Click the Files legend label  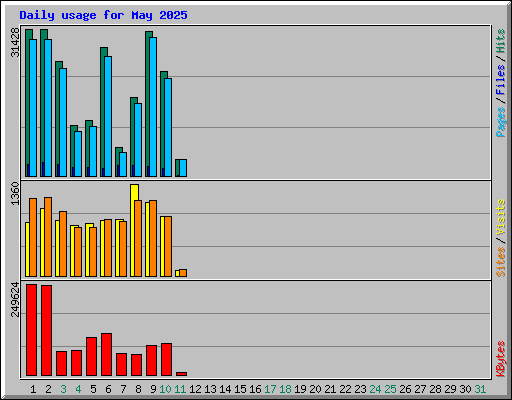point(500,80)
